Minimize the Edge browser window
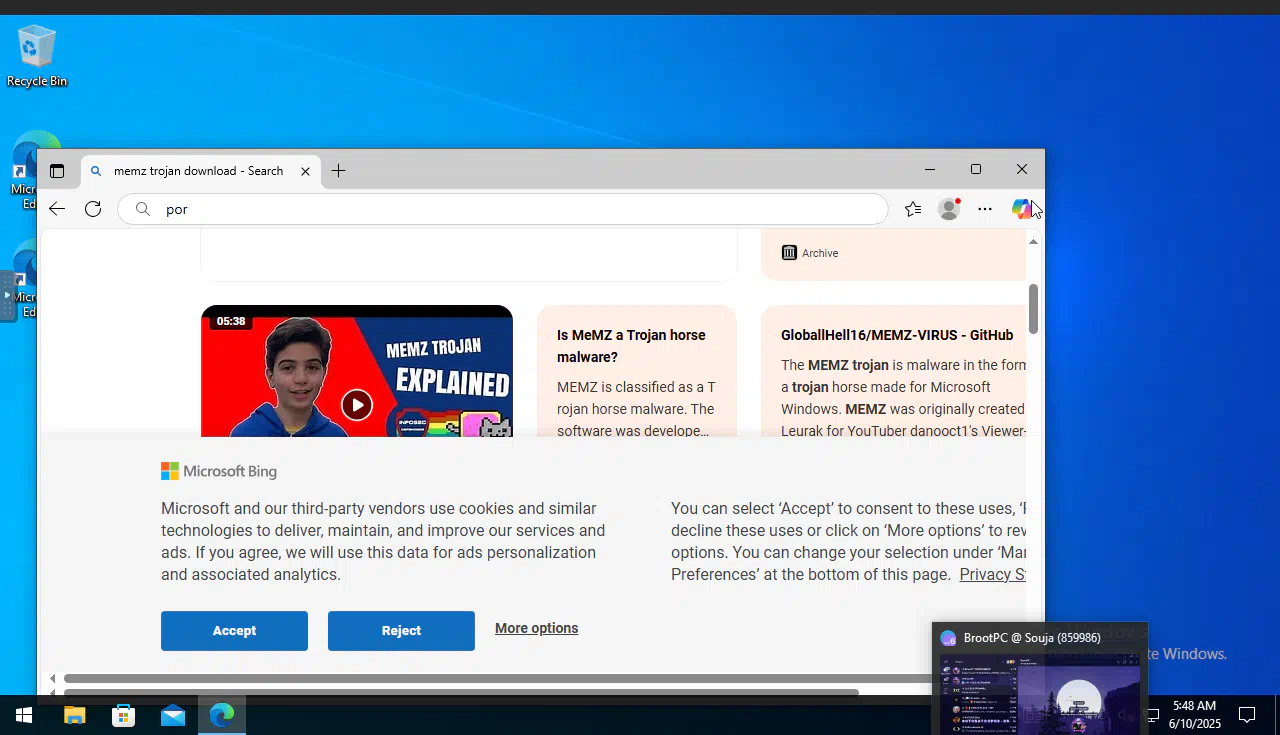The width and height of the screenshot is (1280, 735). 930,169
